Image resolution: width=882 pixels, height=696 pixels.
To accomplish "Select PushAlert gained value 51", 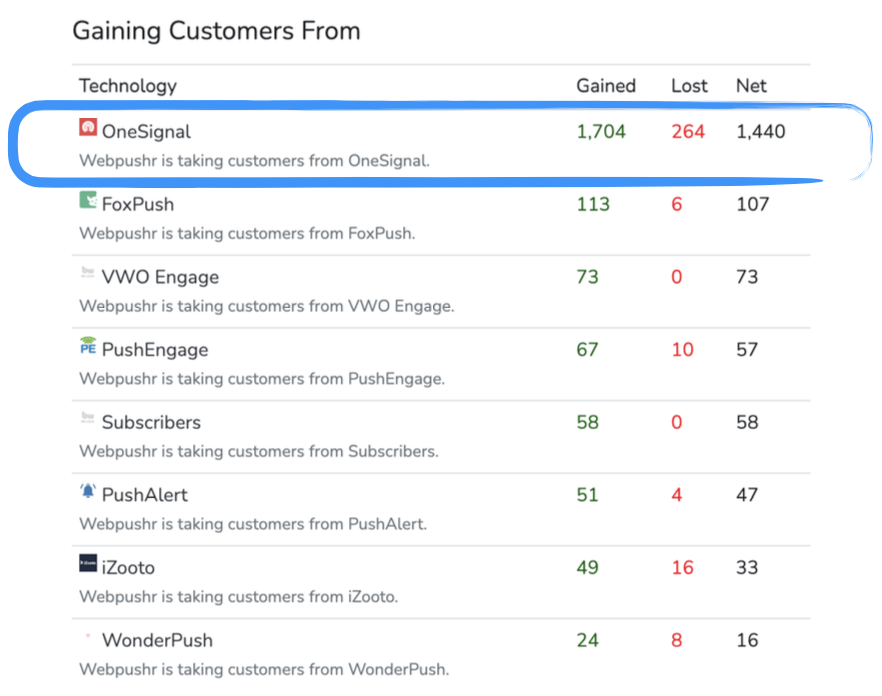I will pyautogui.click(x=587, y=495).
